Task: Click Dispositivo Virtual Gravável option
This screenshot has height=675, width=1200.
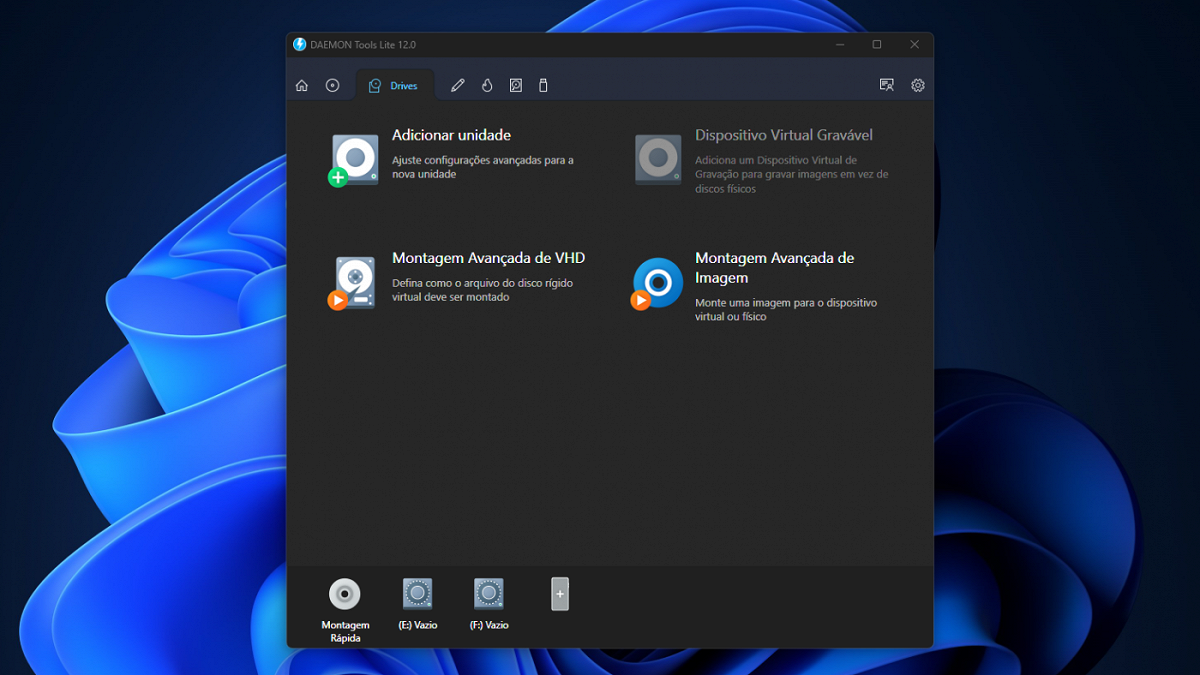Action: [783, 135]
